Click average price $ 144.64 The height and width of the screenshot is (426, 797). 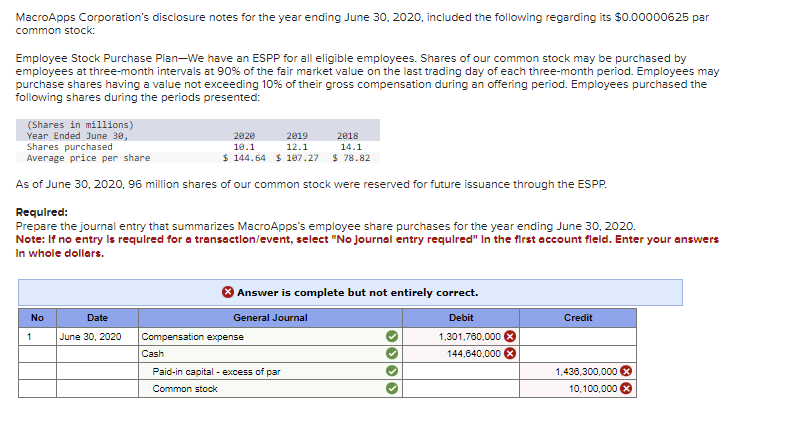pyautogui.click(x=244, y=158)
